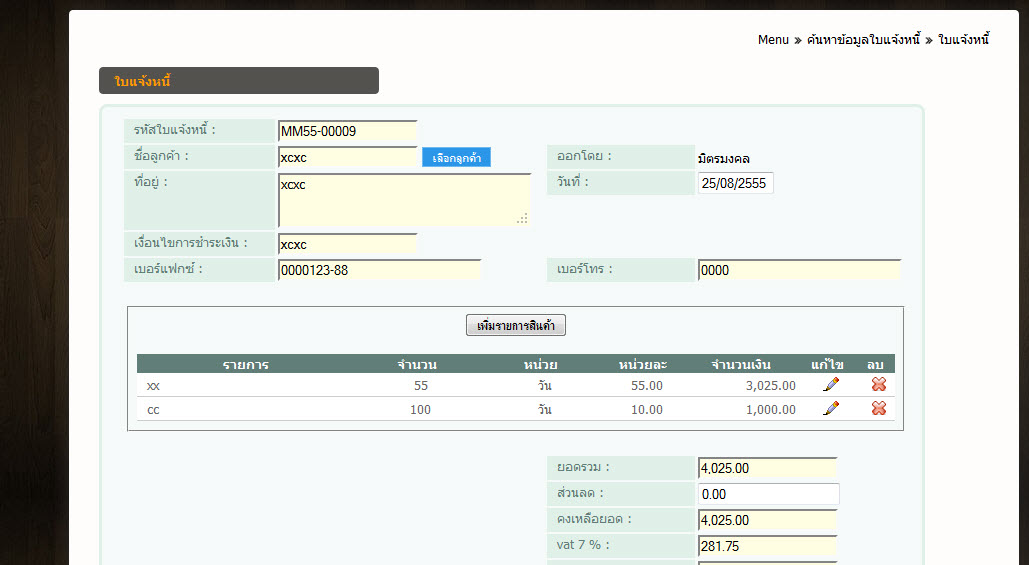1029x565 pixels.
Task: Click the คงเหลือยอด label
Action: tap(594, 519)
